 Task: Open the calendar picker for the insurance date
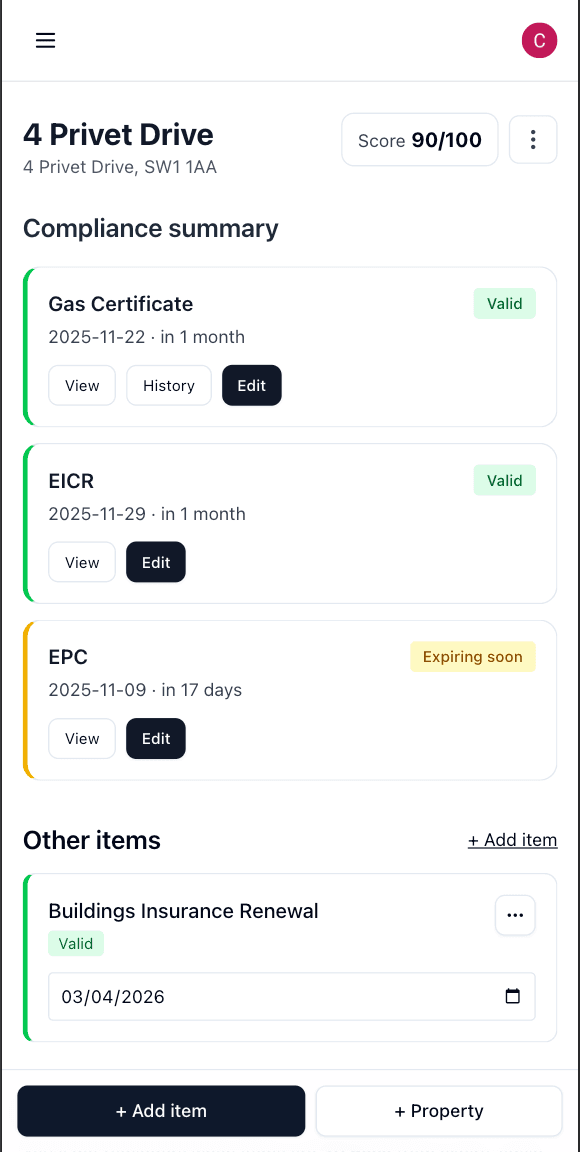513,996
